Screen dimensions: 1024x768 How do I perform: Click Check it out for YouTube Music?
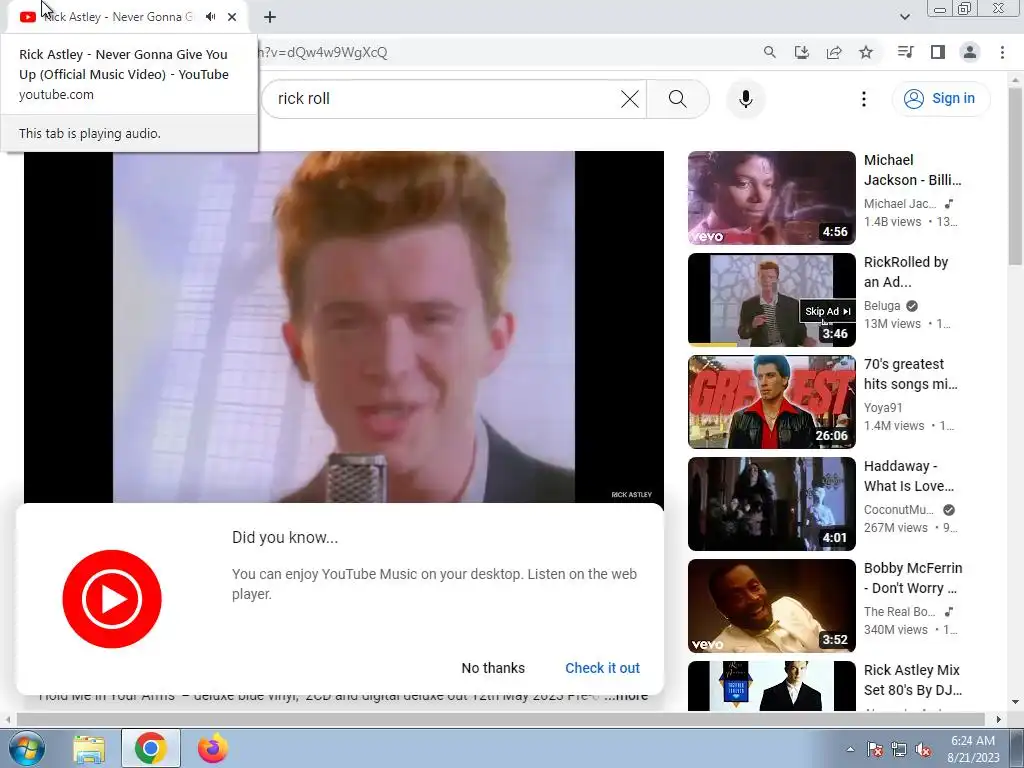click(x=602, y=668)
